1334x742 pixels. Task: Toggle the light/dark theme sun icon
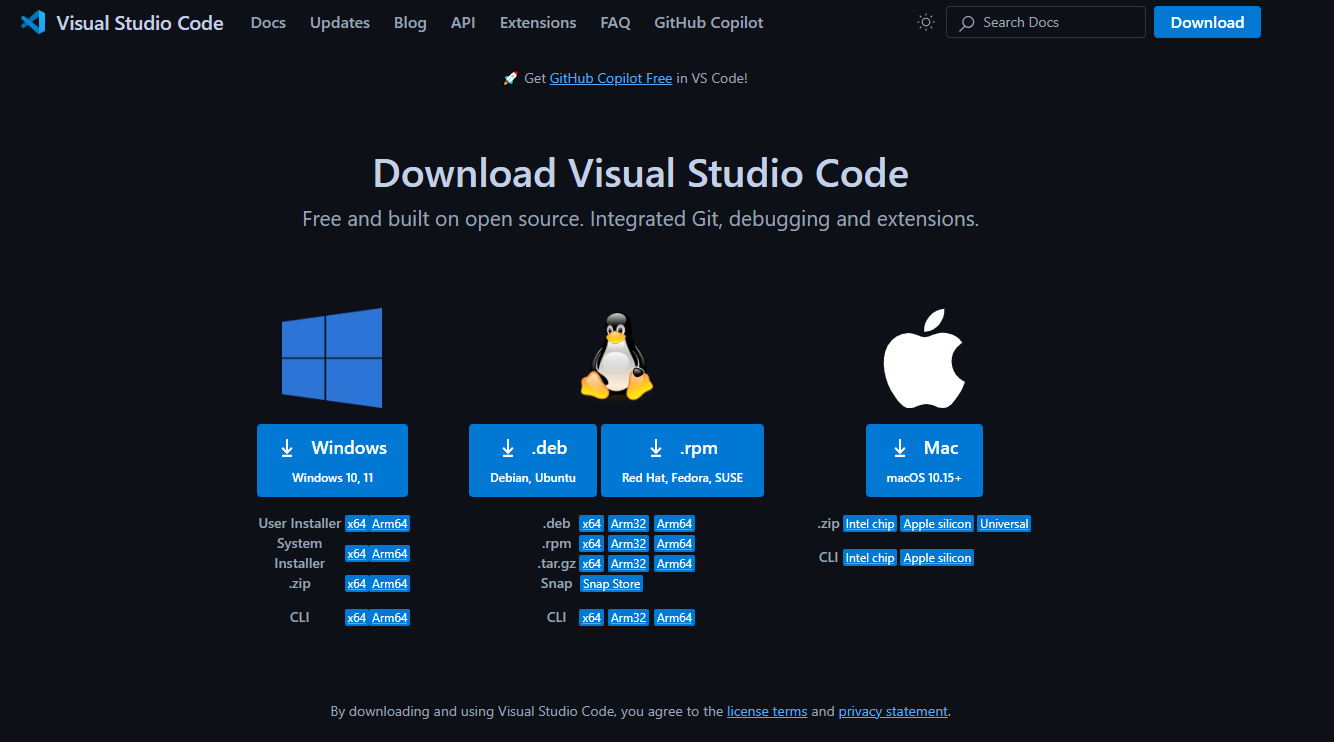[926, 22]
